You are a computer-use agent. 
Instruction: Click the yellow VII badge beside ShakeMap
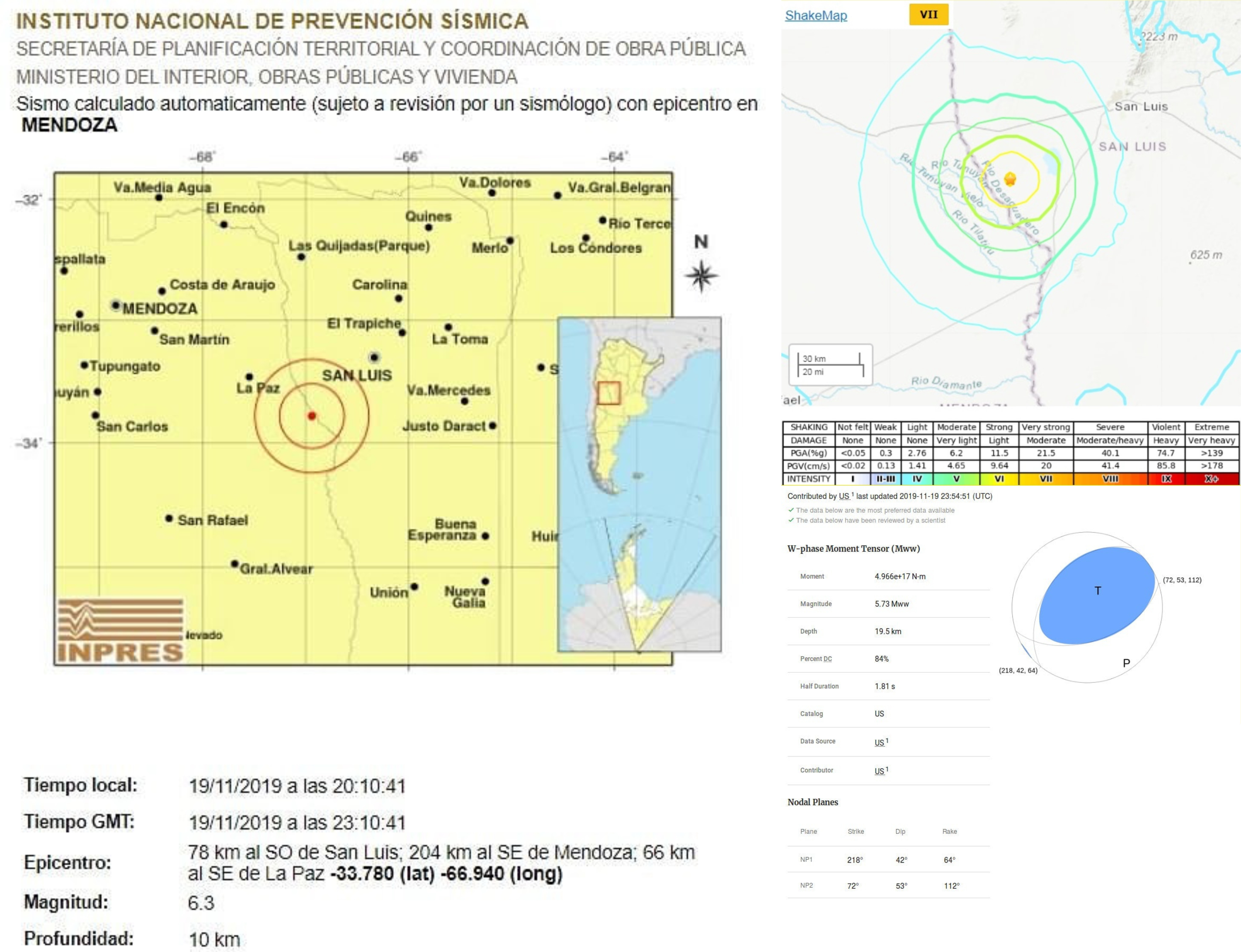[x=929, y=15]
